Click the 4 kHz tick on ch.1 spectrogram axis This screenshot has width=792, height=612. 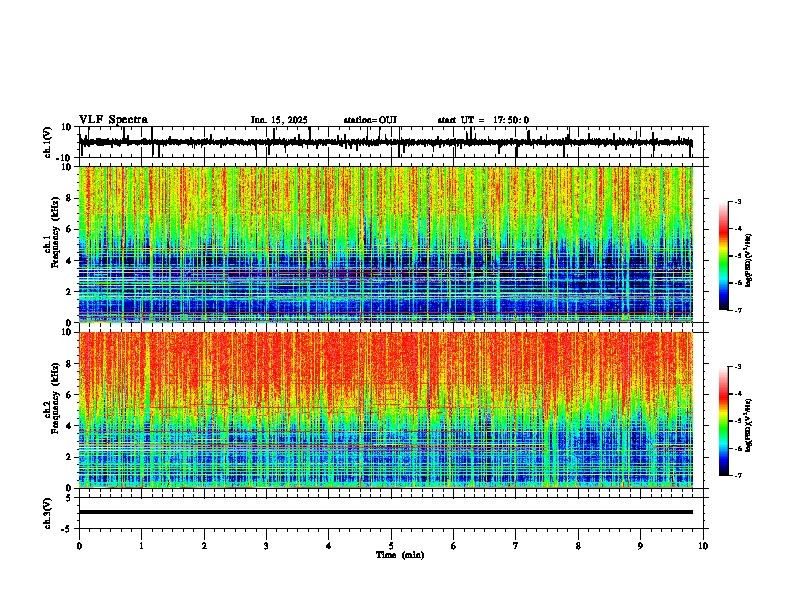pyautogui.click(x=70, y=261)
